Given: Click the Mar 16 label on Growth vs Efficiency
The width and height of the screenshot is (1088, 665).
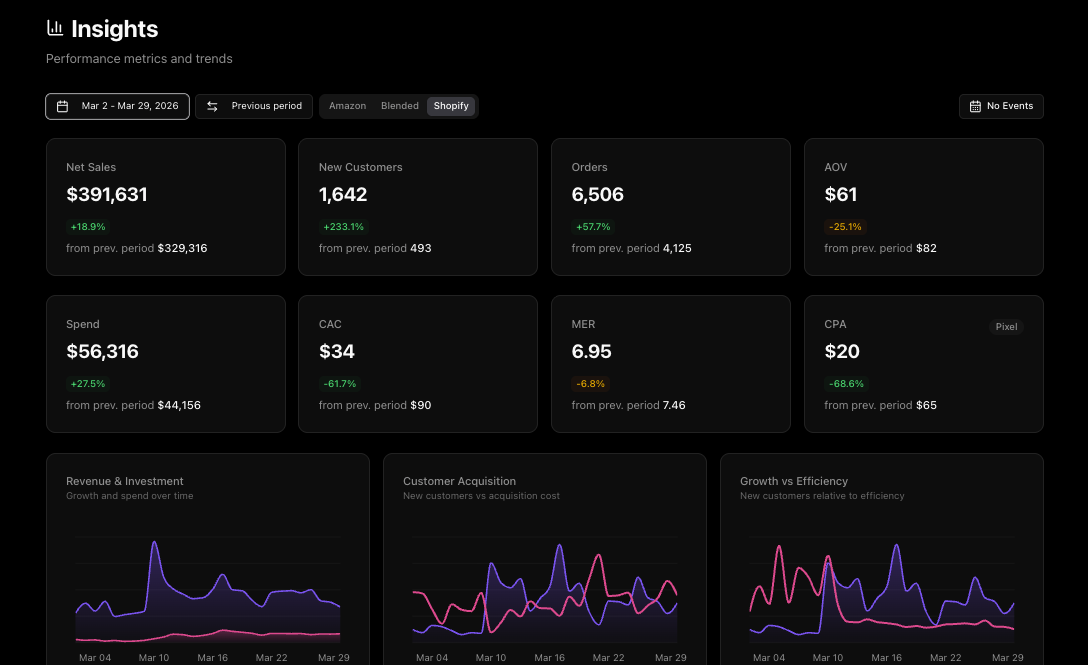Looking at the screenshot, I should pos(886,657).
